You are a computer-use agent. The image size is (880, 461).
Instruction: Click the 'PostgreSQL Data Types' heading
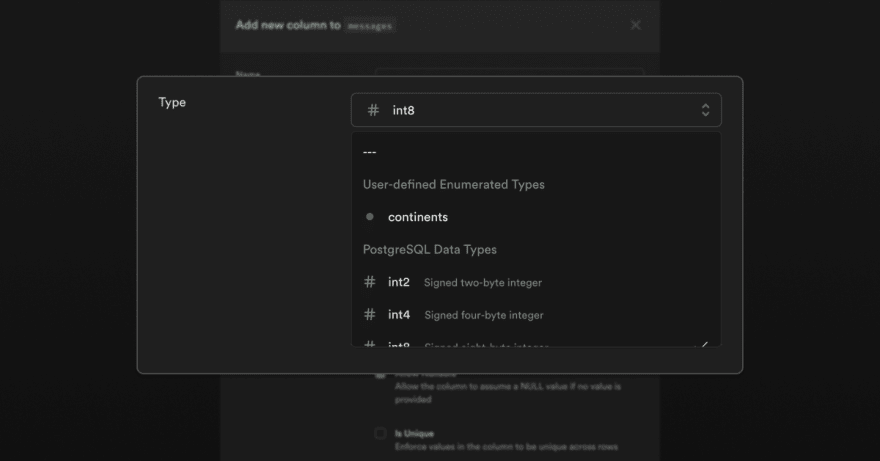click(x=429, y=250)
